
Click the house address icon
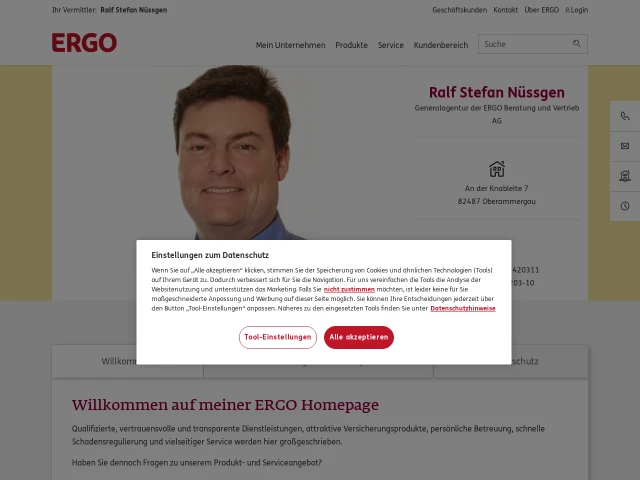[x=497, y=169]
